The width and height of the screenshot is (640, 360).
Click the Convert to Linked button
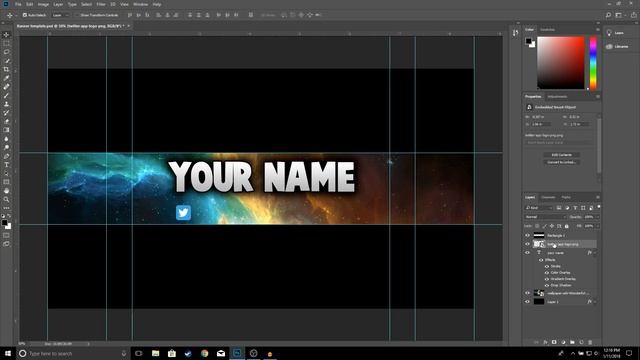[x=562, y=162]
